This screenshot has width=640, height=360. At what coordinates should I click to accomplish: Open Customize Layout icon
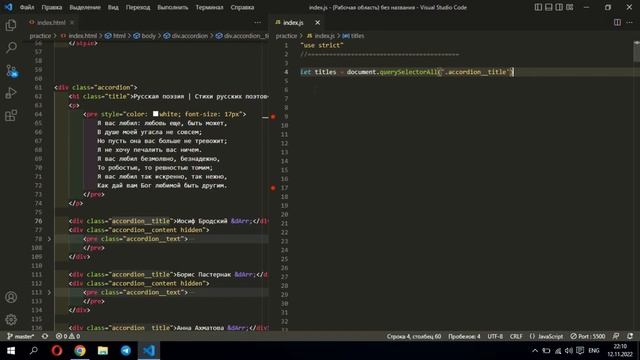point(570,7)
